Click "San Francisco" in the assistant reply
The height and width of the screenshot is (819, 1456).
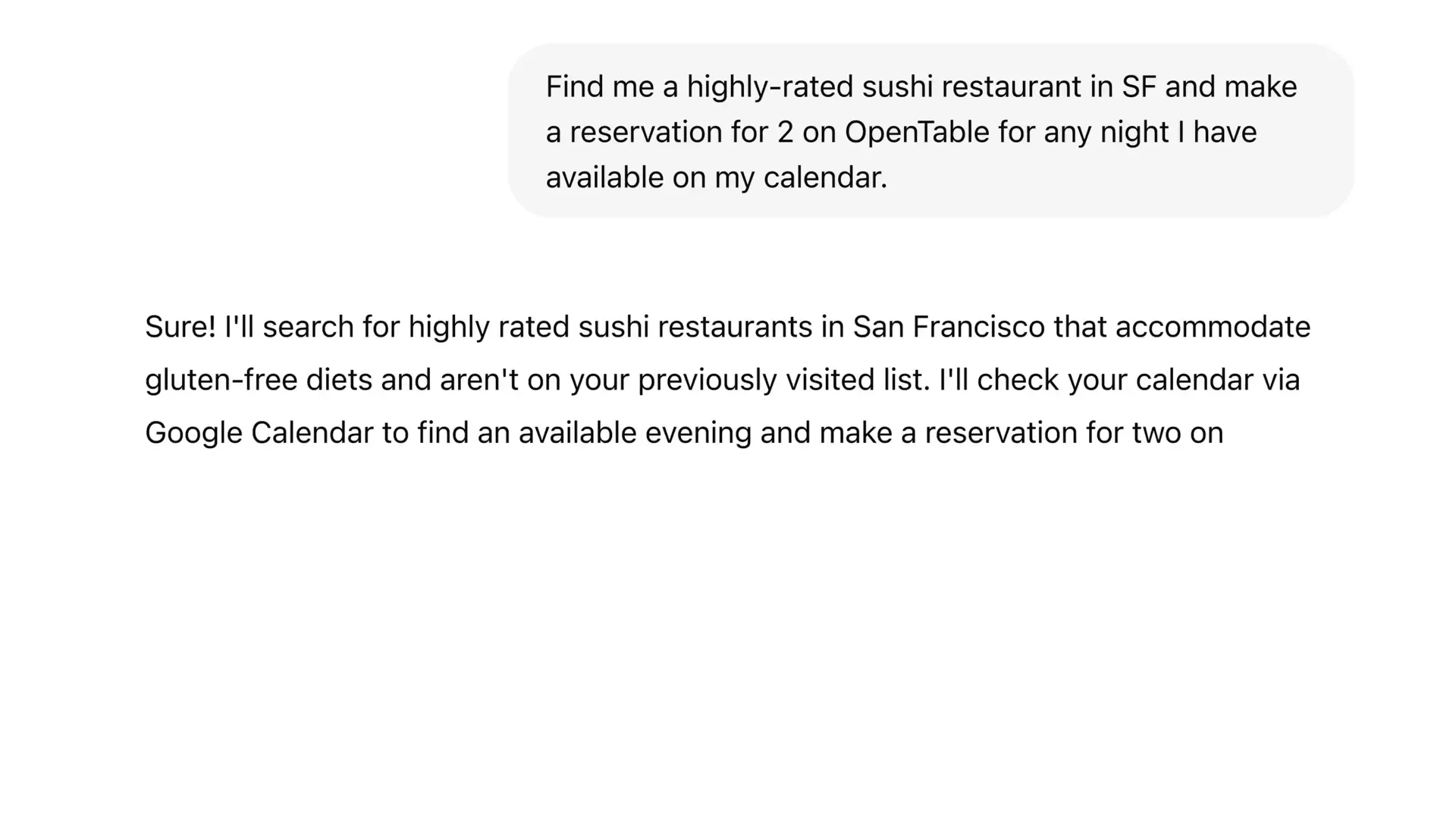click(x=949, y=327)
